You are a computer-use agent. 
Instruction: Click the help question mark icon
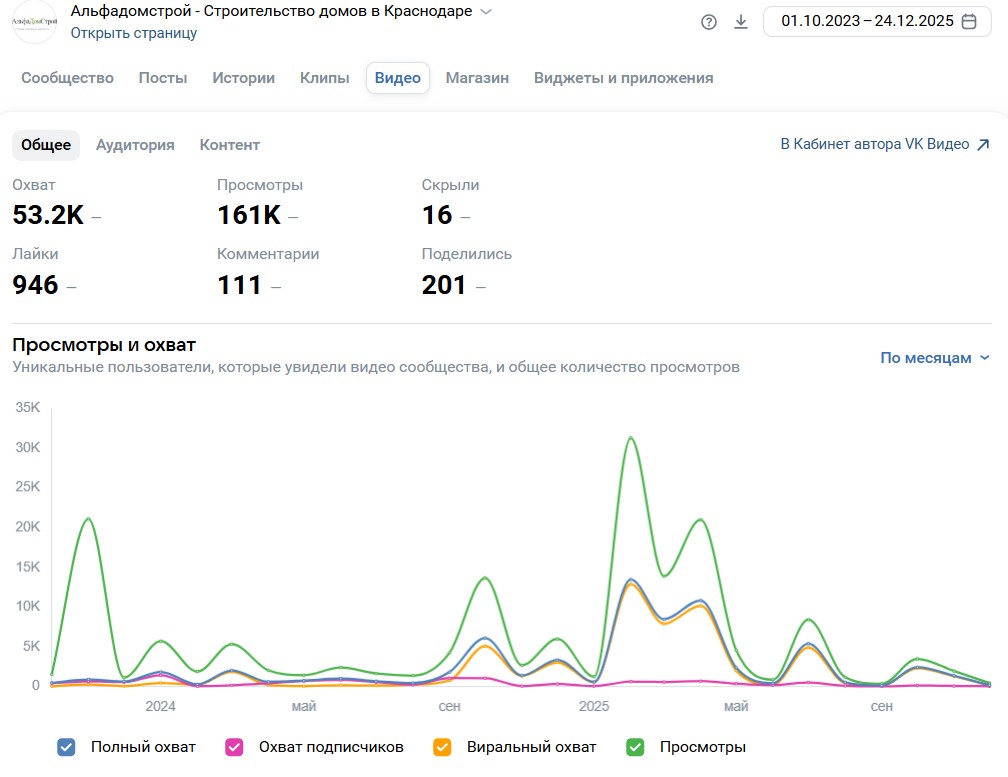click(709, 22)
